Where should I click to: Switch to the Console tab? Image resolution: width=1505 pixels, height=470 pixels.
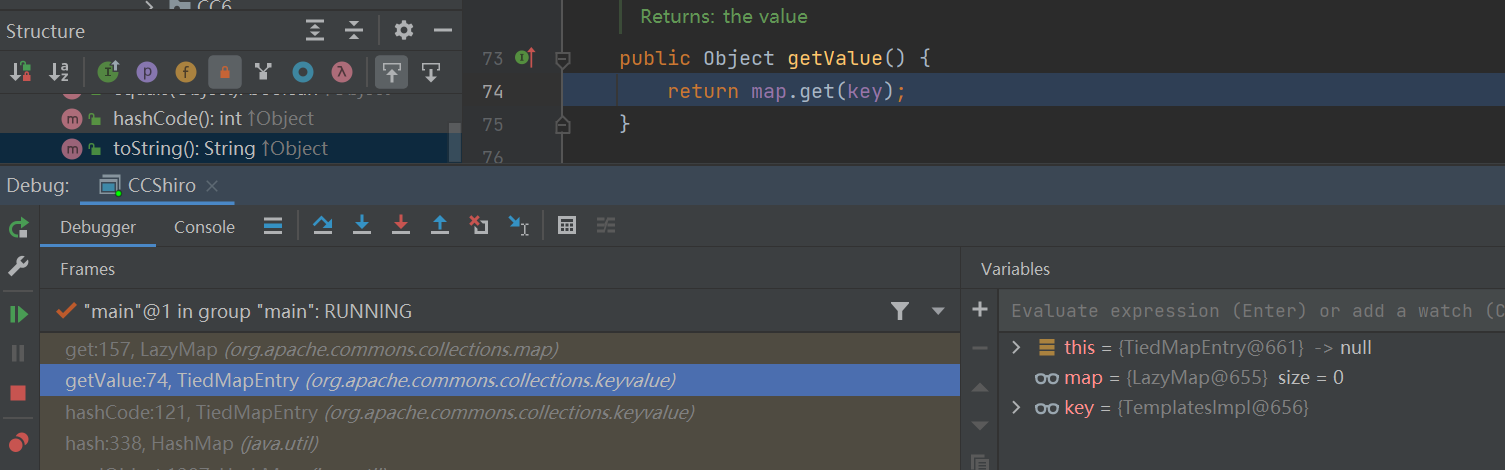coord(204,227)
